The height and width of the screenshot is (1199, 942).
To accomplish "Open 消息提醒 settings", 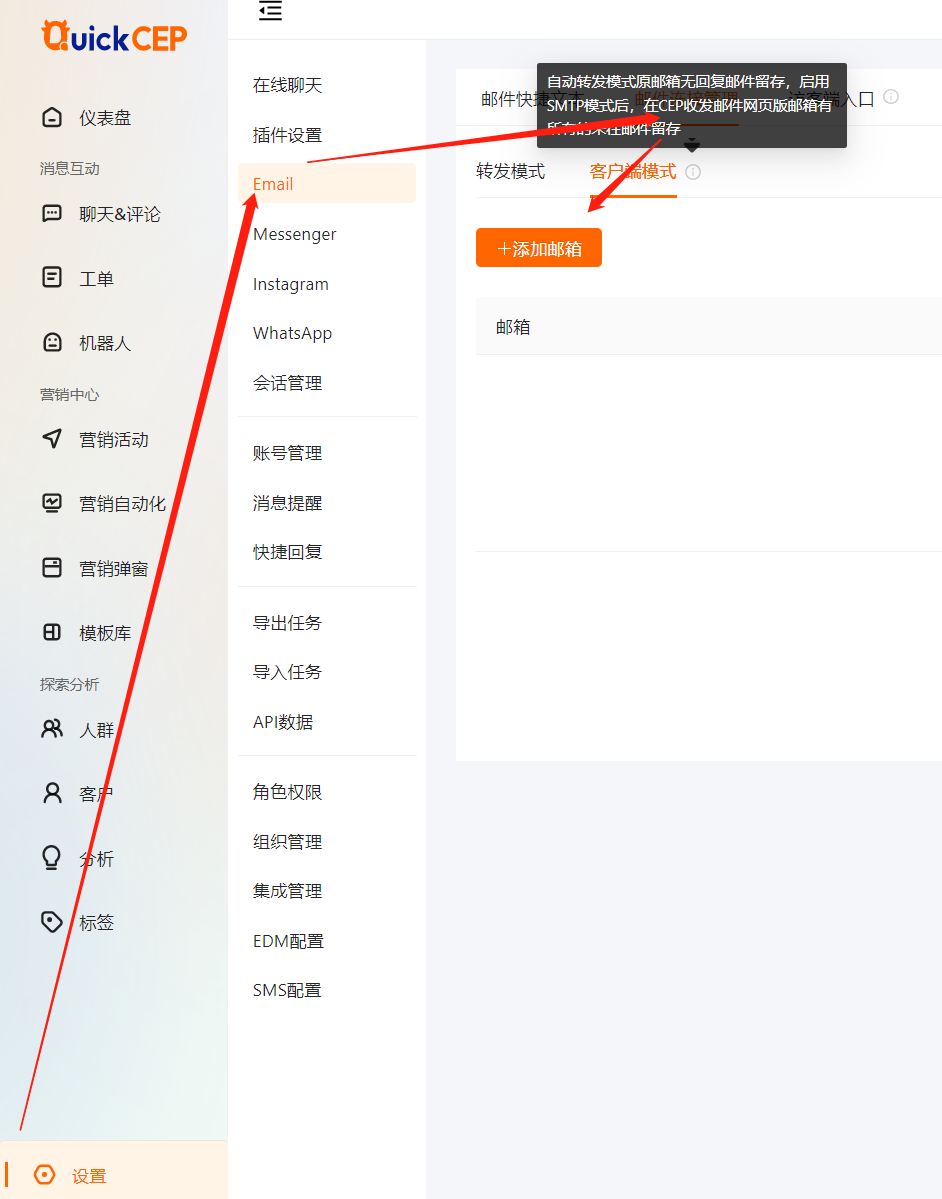I will tap(287, 503).
